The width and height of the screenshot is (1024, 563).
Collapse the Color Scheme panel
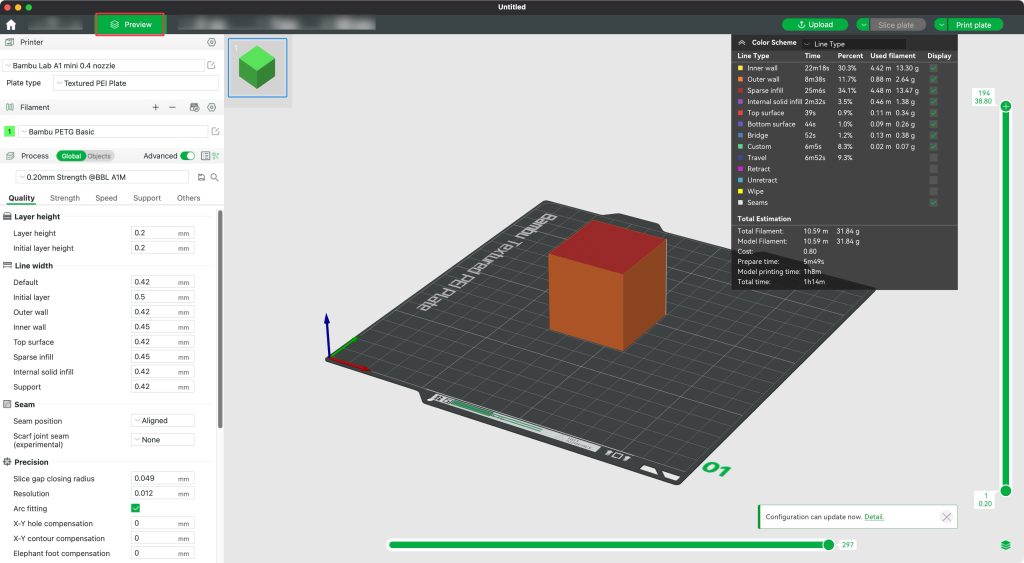(741, 43)
